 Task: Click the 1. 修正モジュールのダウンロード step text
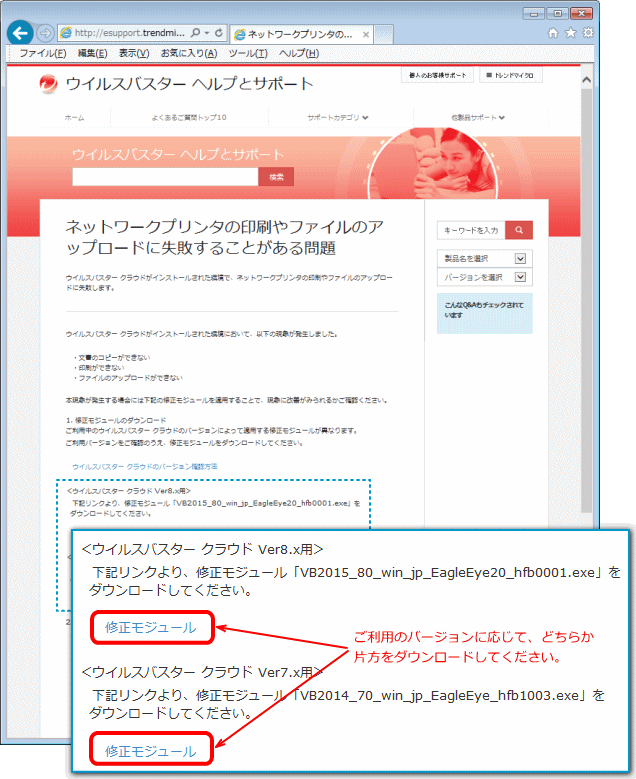click(116, 420)
